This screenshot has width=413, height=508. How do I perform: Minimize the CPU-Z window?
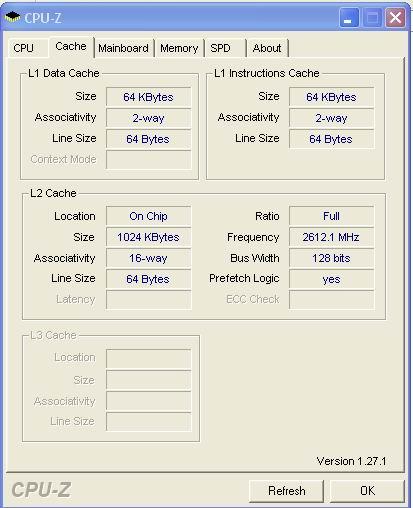349,17
